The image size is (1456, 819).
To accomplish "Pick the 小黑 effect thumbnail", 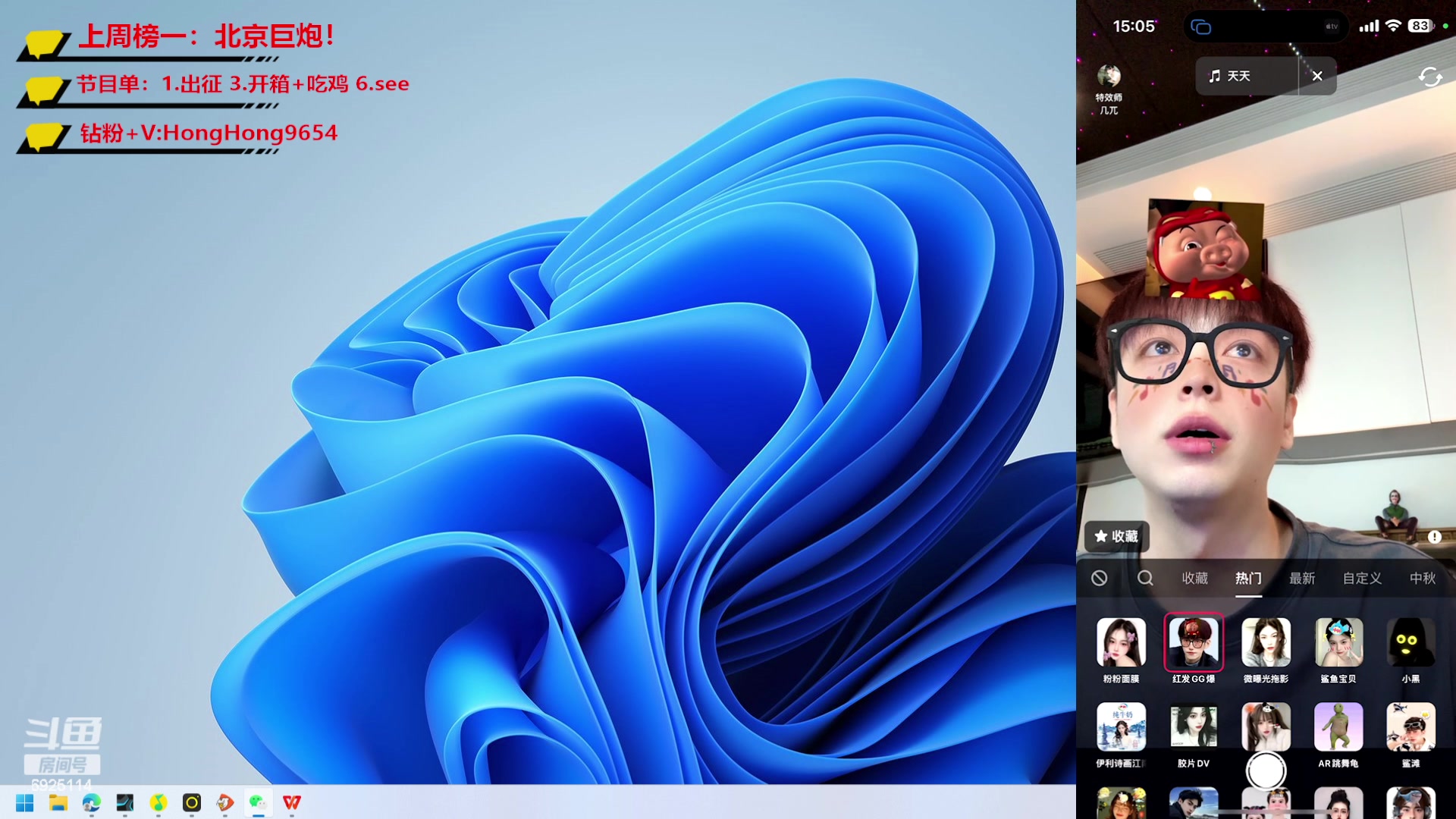I will [1410, 643].
